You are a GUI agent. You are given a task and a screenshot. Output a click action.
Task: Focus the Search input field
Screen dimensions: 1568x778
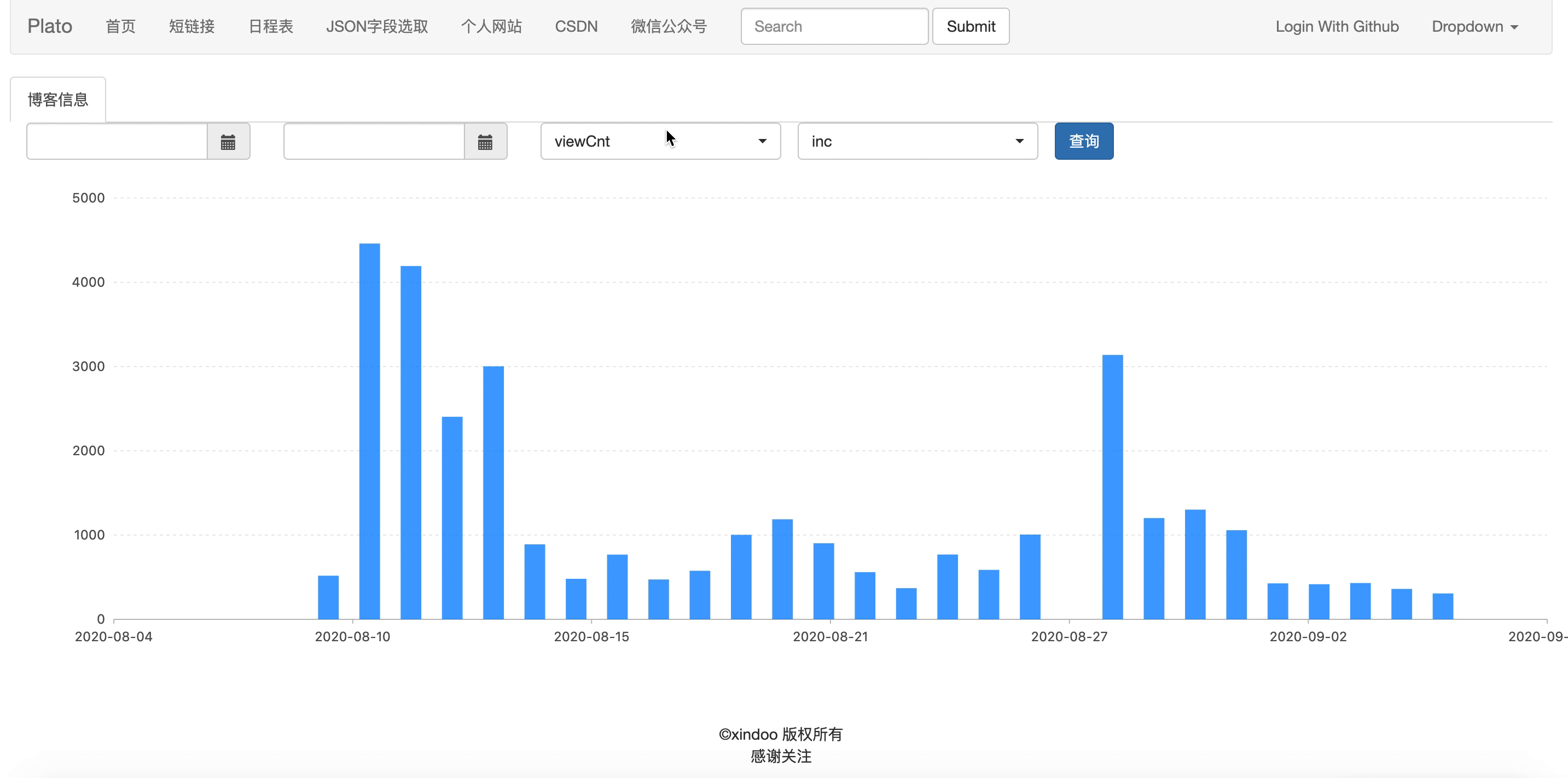click(x=834, y=27)
